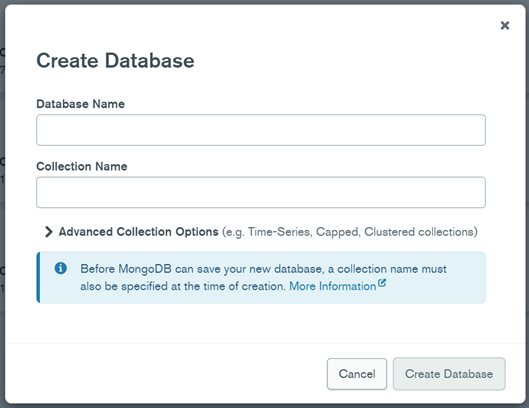Click the word MongoDB in the banner
The width and height of the screenshot is (529, 408).
[145, 269]
